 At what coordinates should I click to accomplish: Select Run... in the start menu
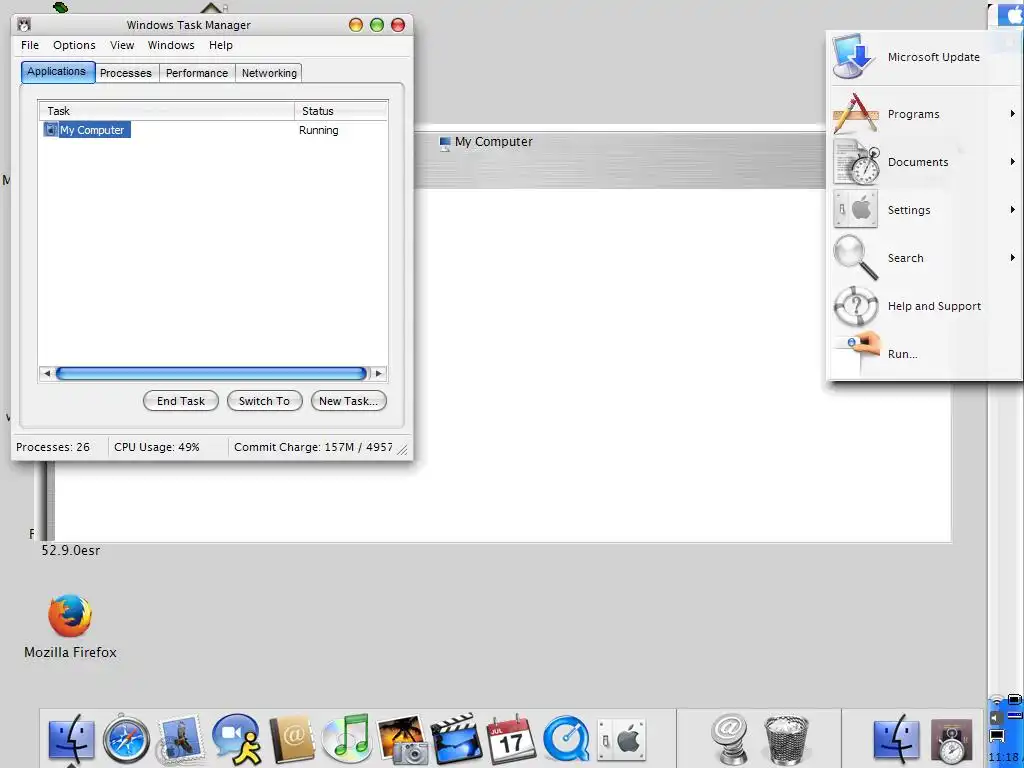(925, 354)
